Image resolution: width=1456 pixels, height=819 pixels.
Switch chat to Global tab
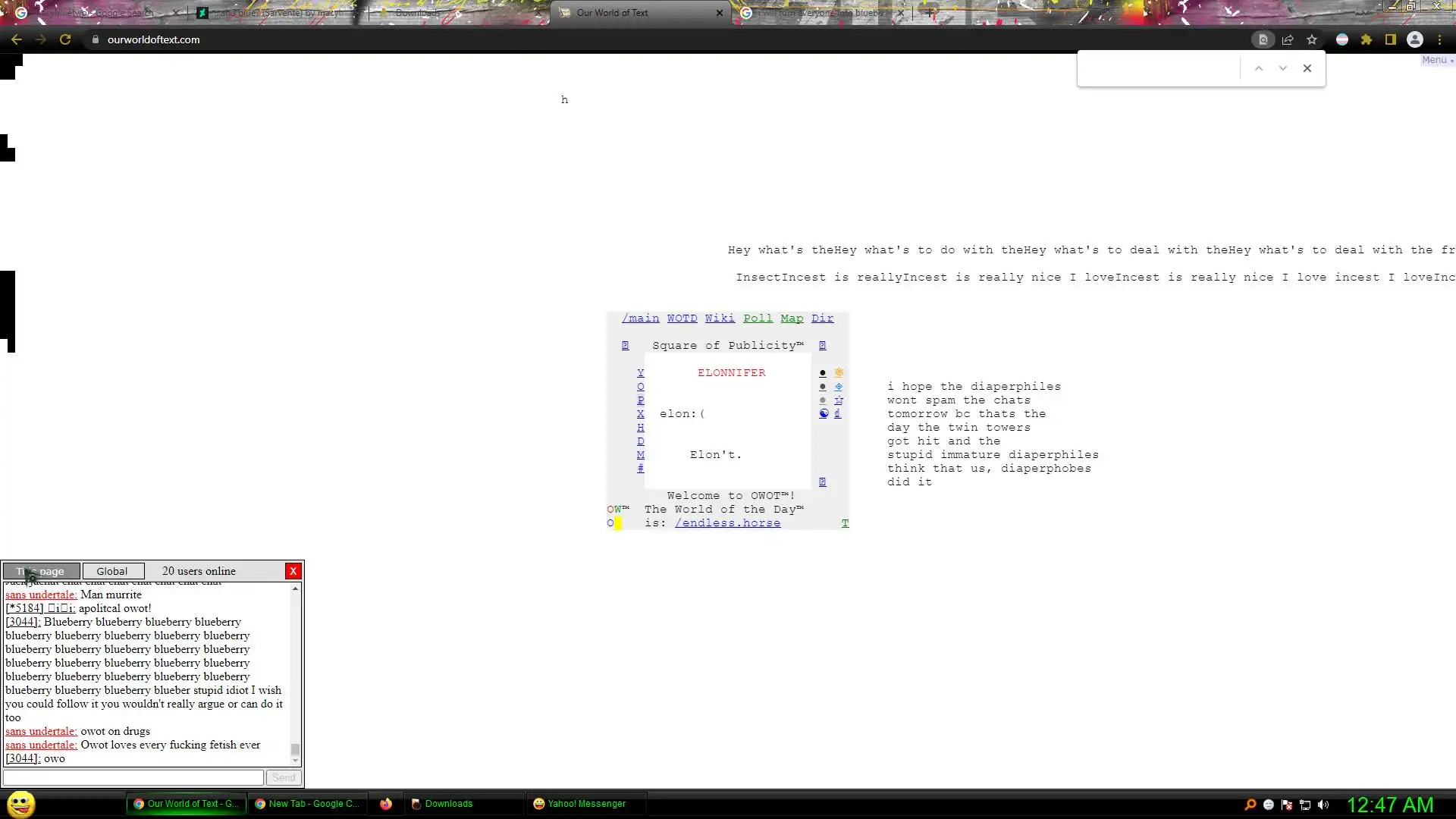112,571
